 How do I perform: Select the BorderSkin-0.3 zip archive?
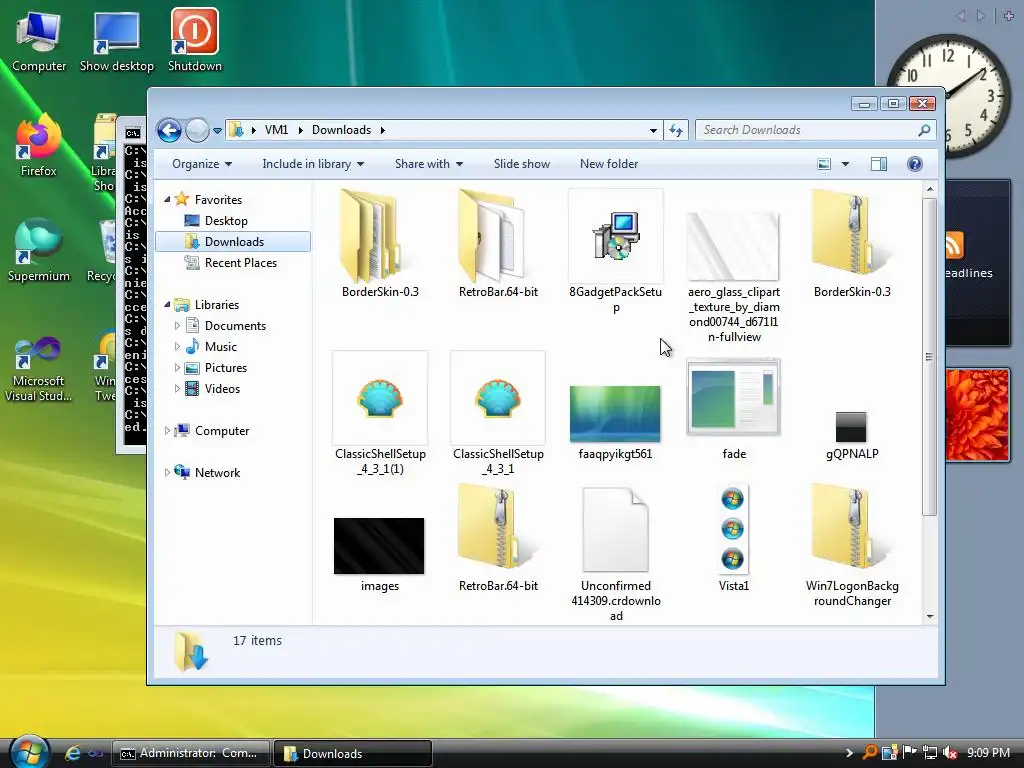852,245
